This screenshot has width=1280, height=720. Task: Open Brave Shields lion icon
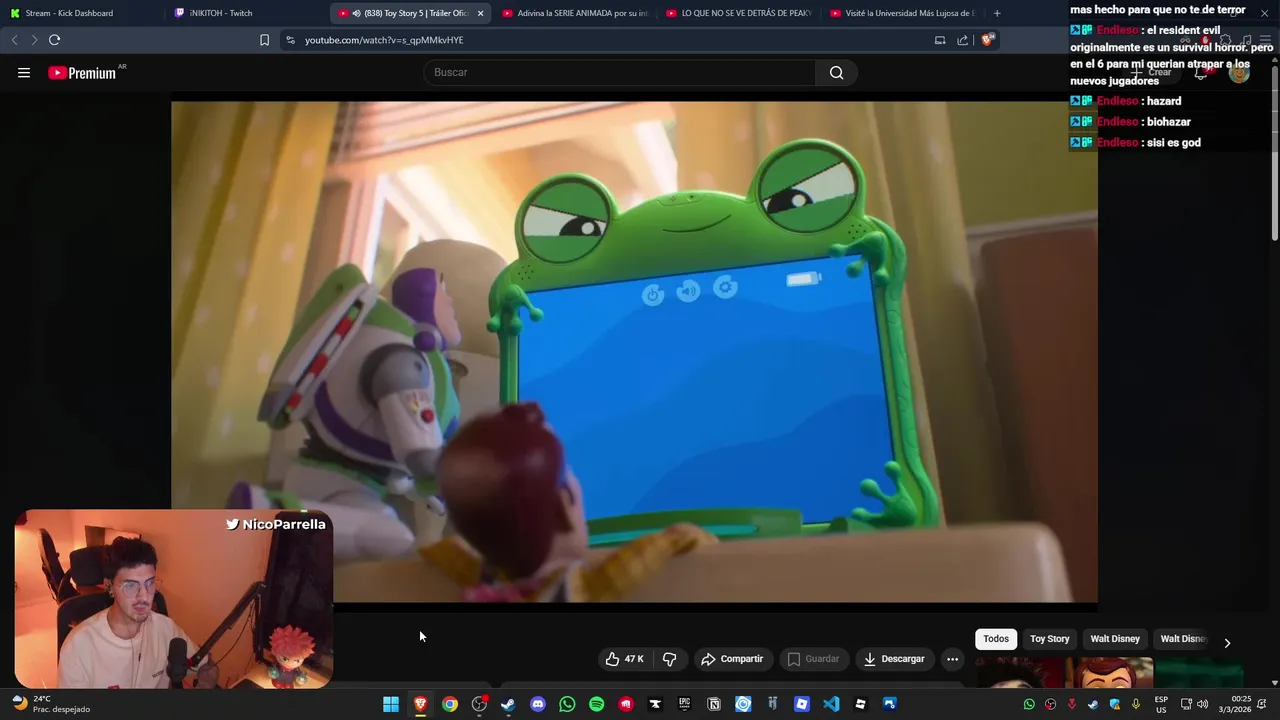click(x=987, y=40)
